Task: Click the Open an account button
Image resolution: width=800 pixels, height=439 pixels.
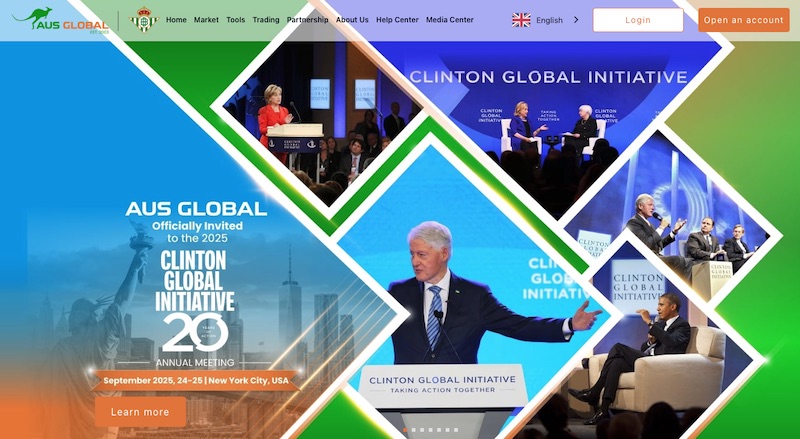Action: (743, 20)
